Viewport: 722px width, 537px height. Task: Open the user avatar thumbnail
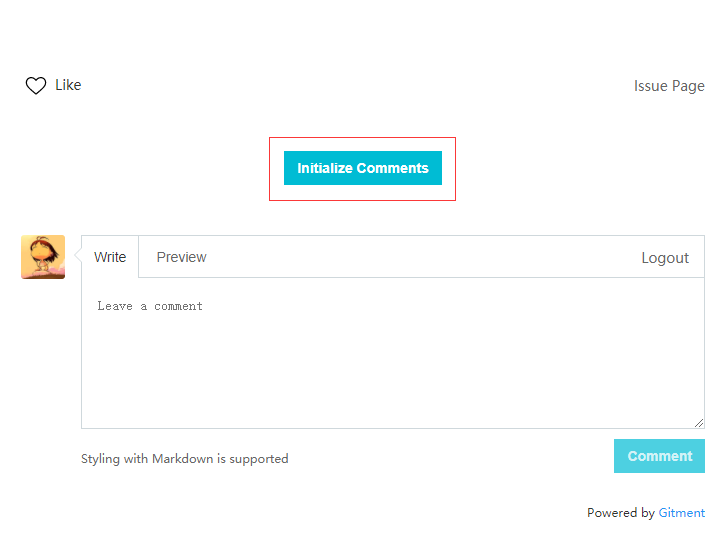coord(43,257)
